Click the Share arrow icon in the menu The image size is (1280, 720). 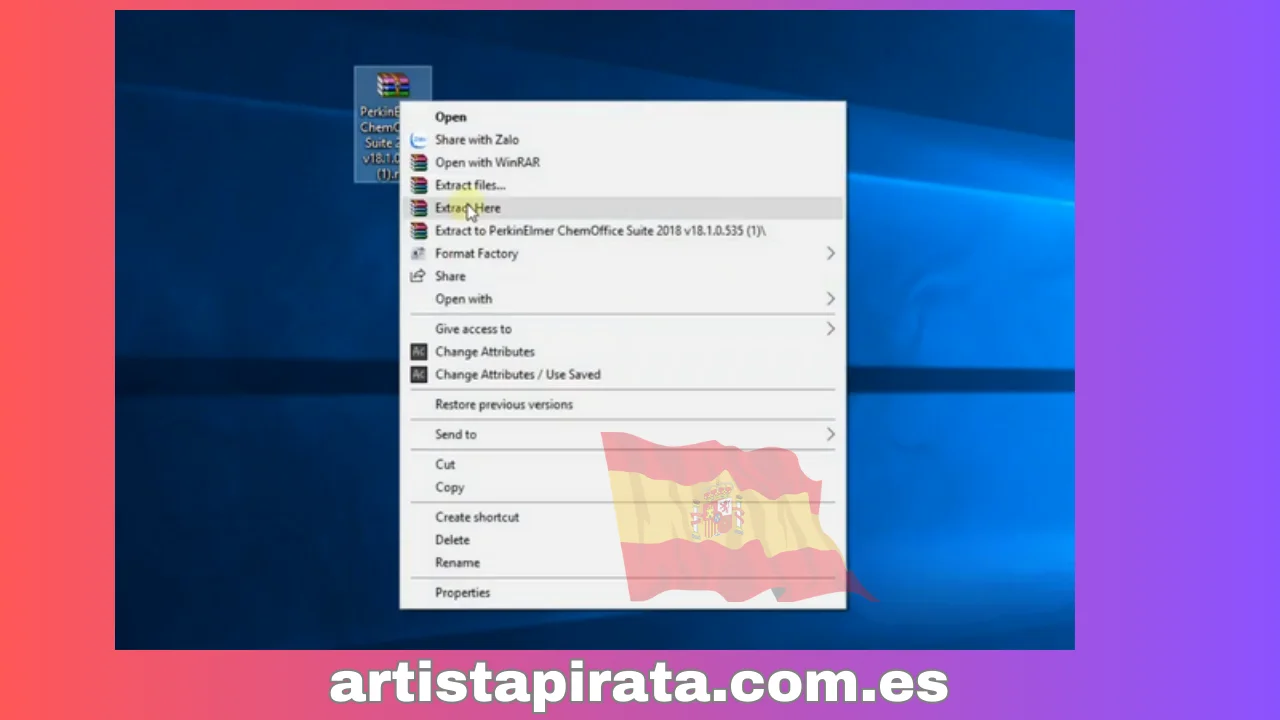click(x=419, y=276)
